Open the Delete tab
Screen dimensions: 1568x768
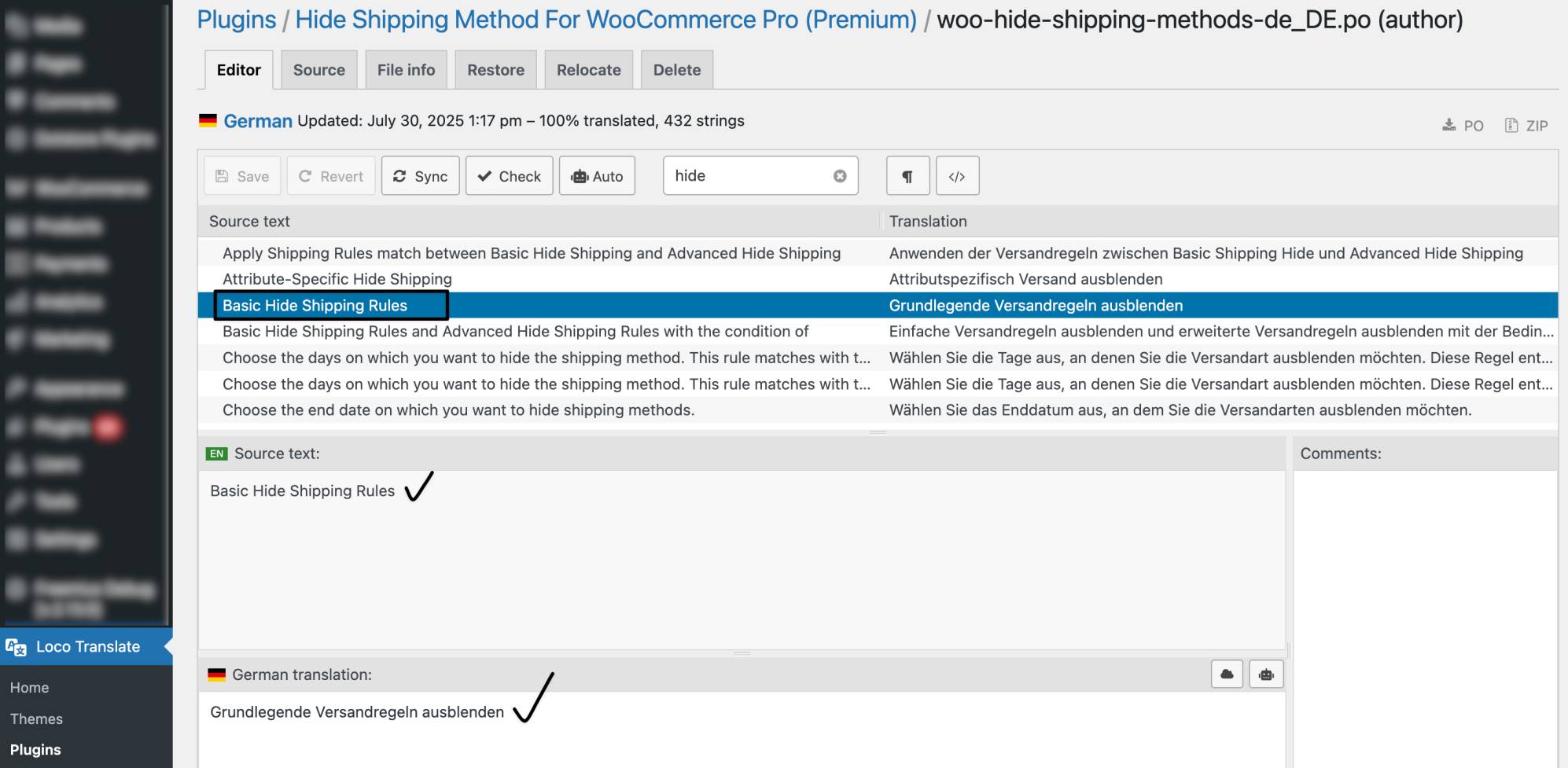676,70
